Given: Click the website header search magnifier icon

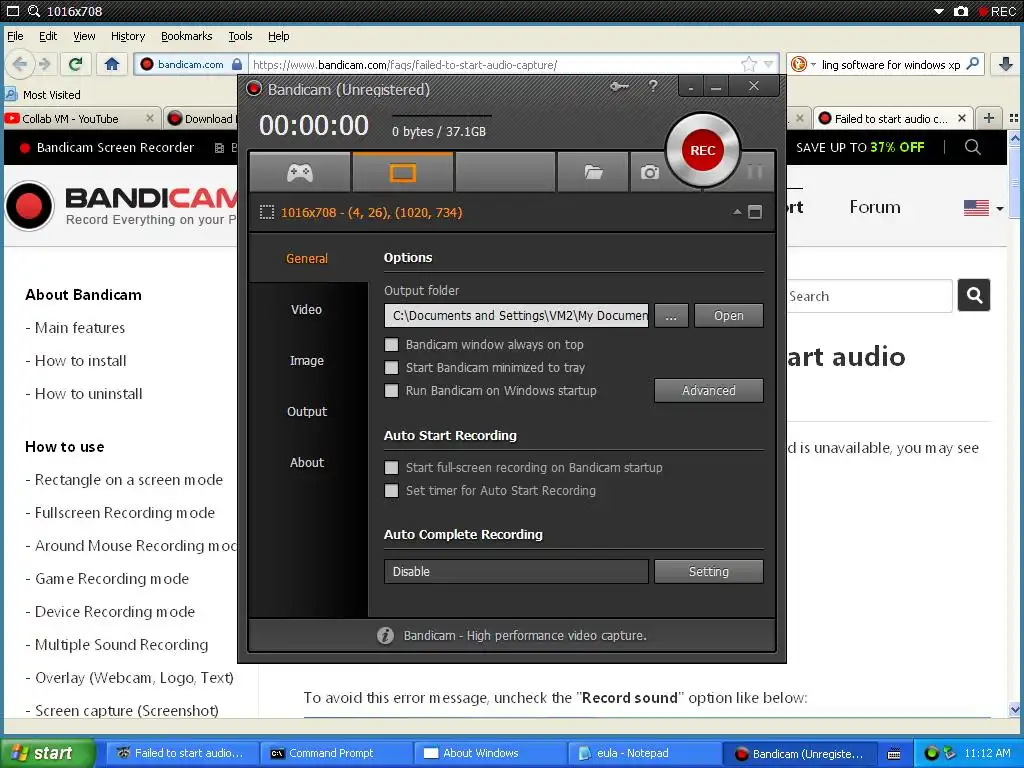Looking at the screenshot, I should pos(972,147).
